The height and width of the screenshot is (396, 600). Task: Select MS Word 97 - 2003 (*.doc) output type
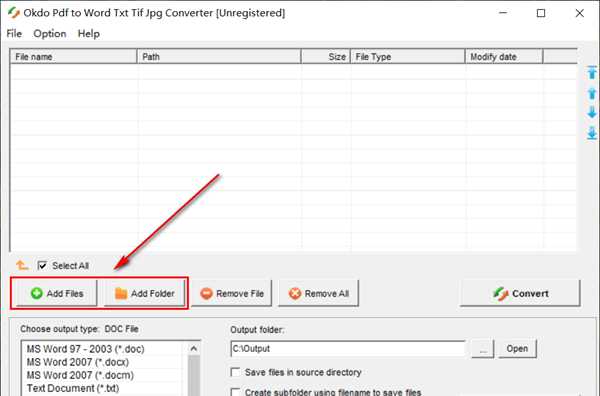(x=103, y=349)
